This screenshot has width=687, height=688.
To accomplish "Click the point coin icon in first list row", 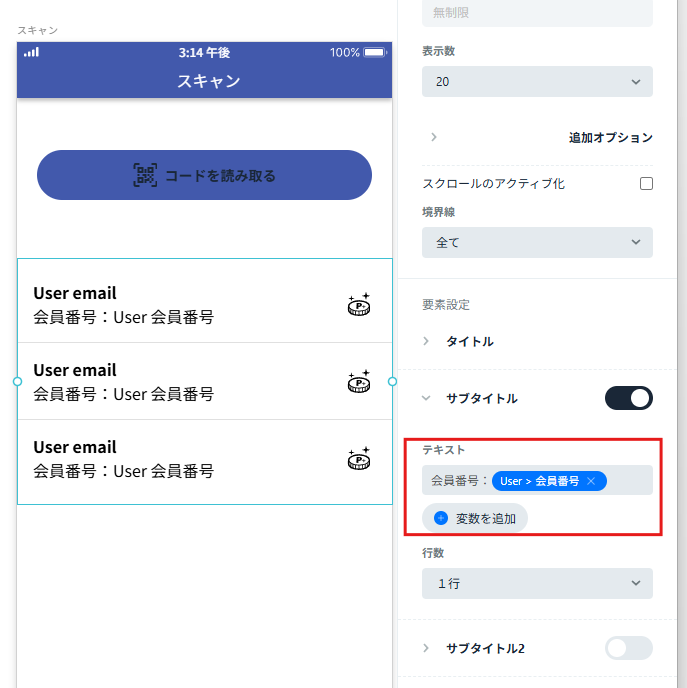I will coord(359,305).
